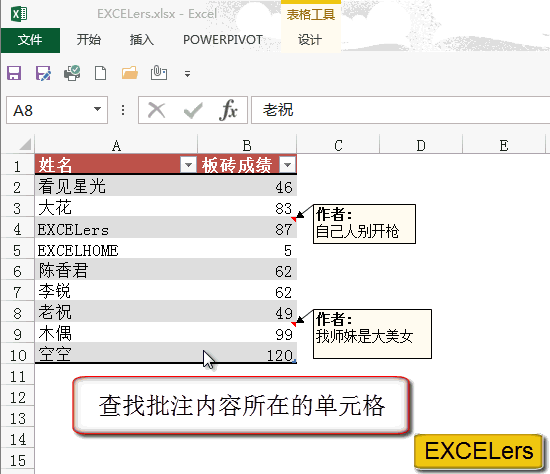Click the yellow EXCELers button
Screen dimensions: 550x474
tap(478, 451)
